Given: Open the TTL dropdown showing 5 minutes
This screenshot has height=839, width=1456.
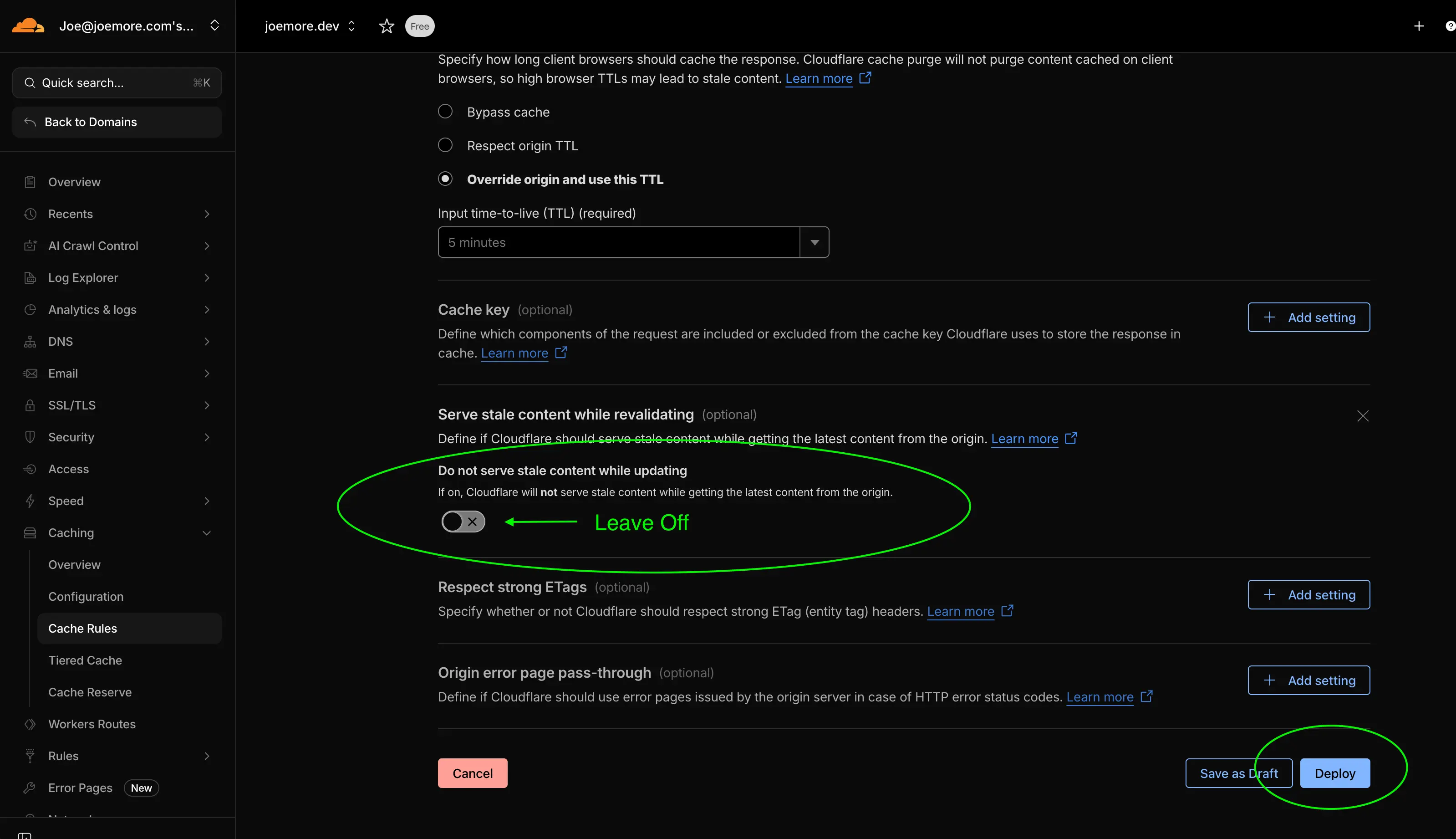Looking at the screenshot, I should click(x=814, y=242).
